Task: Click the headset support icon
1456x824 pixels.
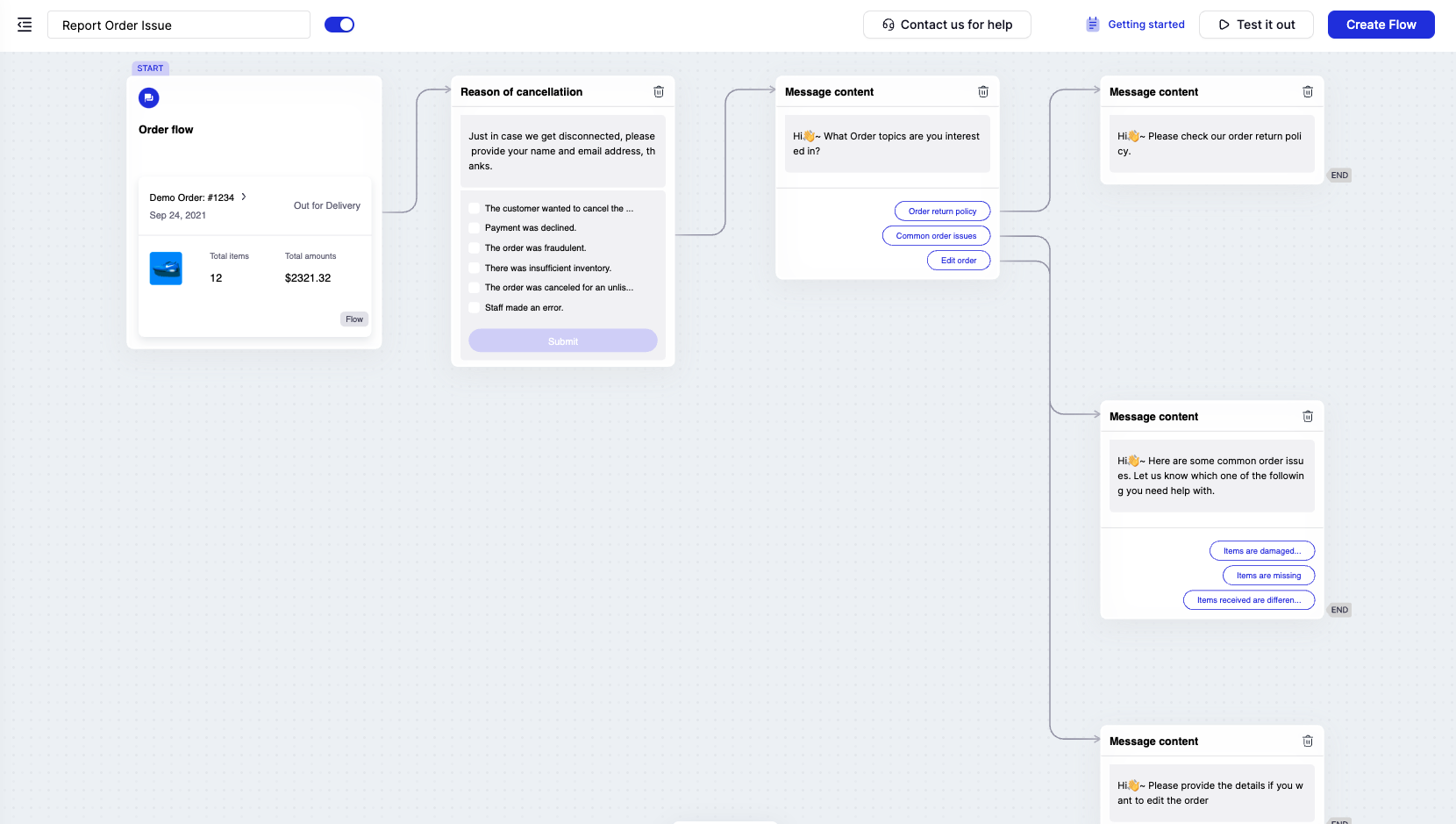Action: tap(889, 25)
